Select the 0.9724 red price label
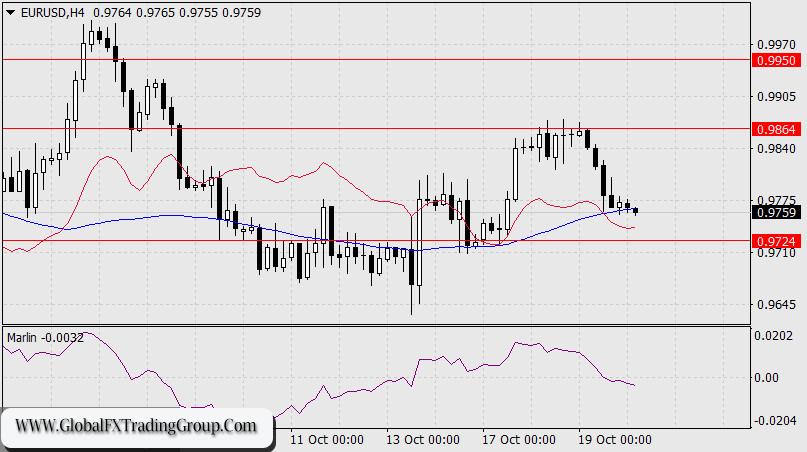Viewport: 807px width, 452px height. pyautogui.click(x=777, y=241)
